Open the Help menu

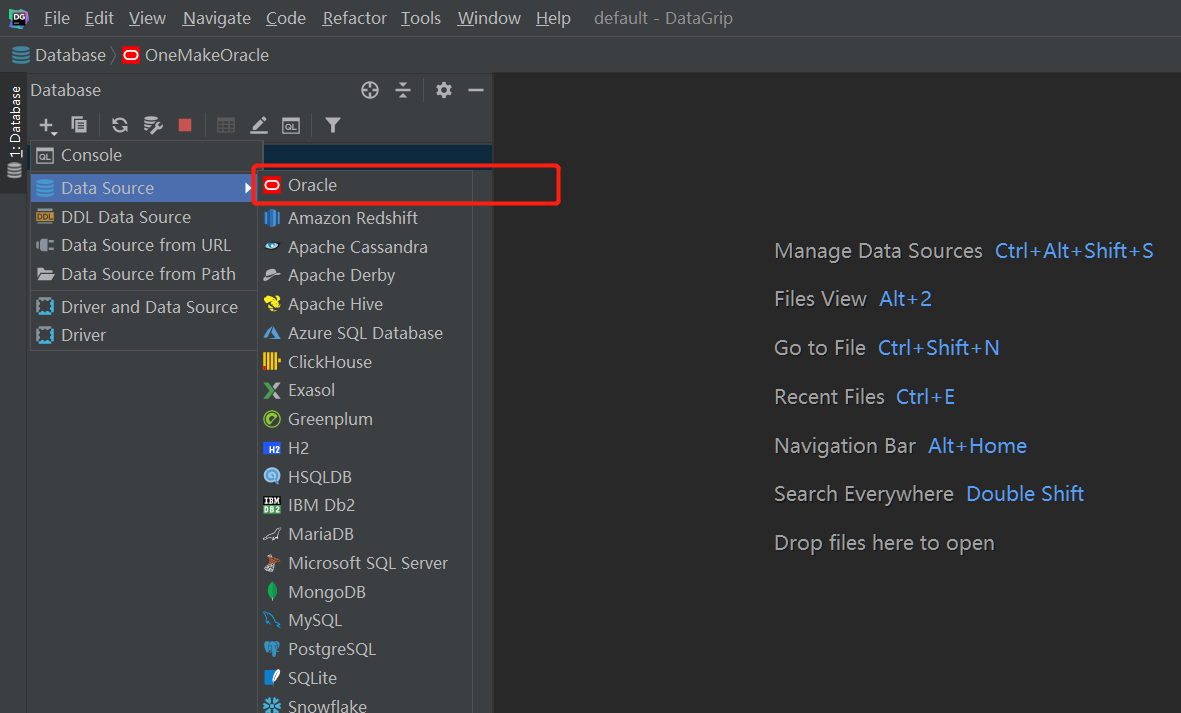click(553, 18)
